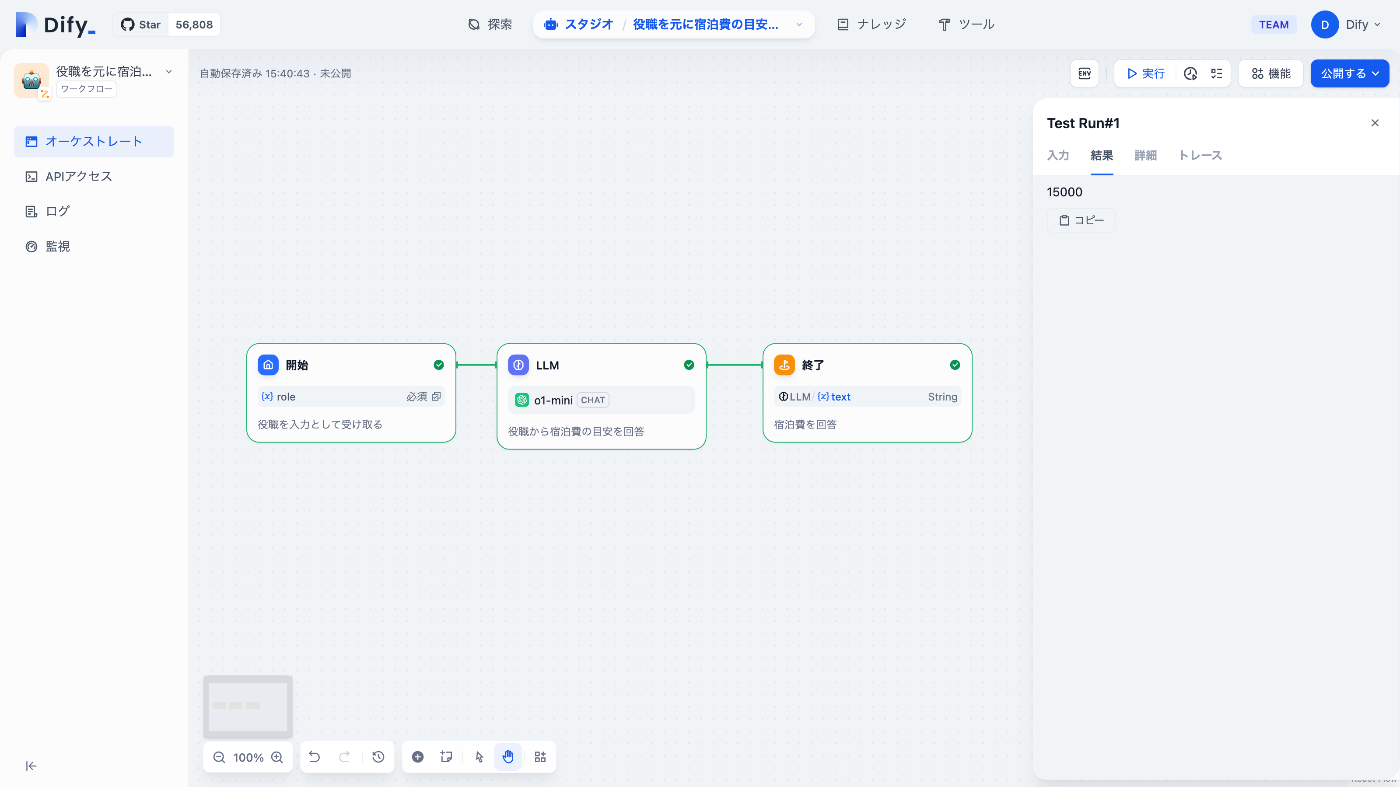Open the checklist icon in top toolbar

[x=1216, y=73]
